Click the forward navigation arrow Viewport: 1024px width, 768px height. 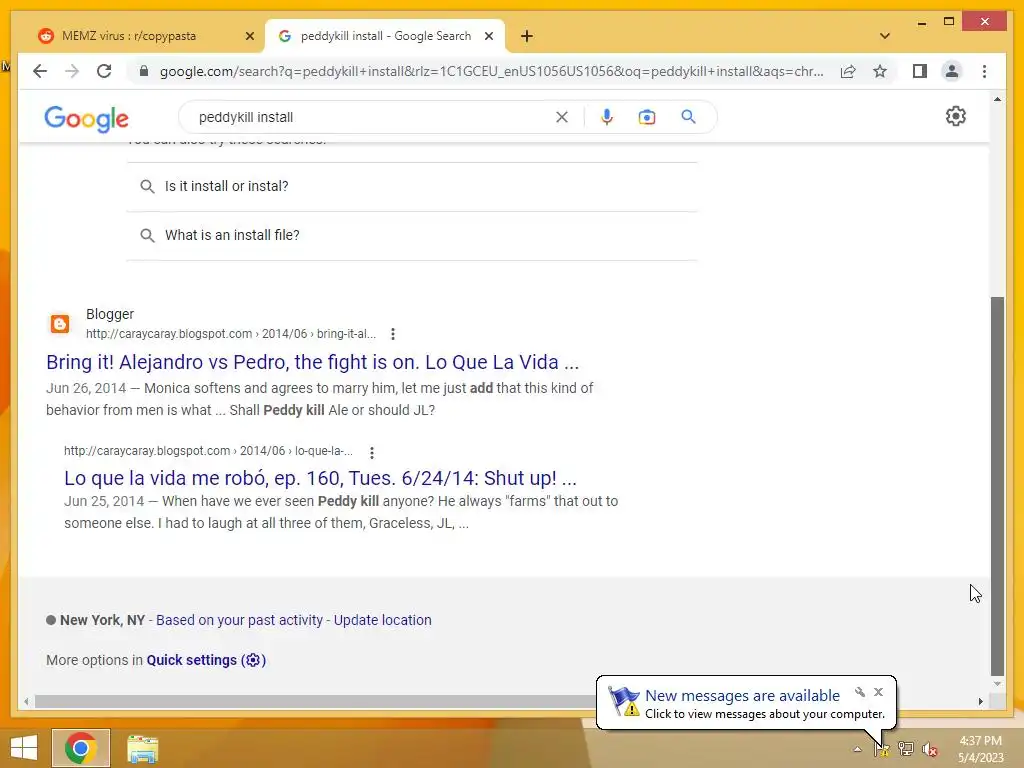(x=72, y=71)
